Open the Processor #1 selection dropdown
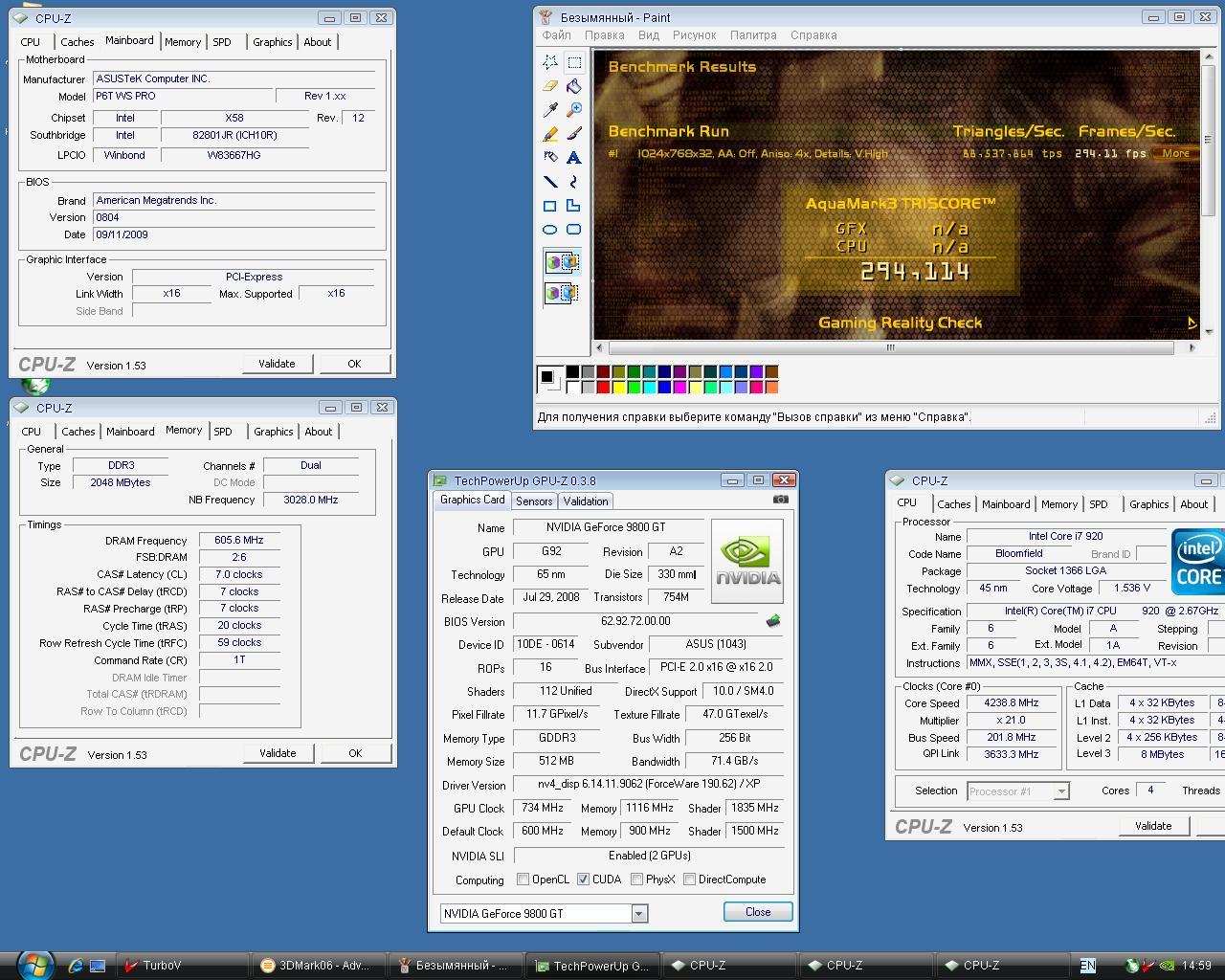 pos(1060,791)
